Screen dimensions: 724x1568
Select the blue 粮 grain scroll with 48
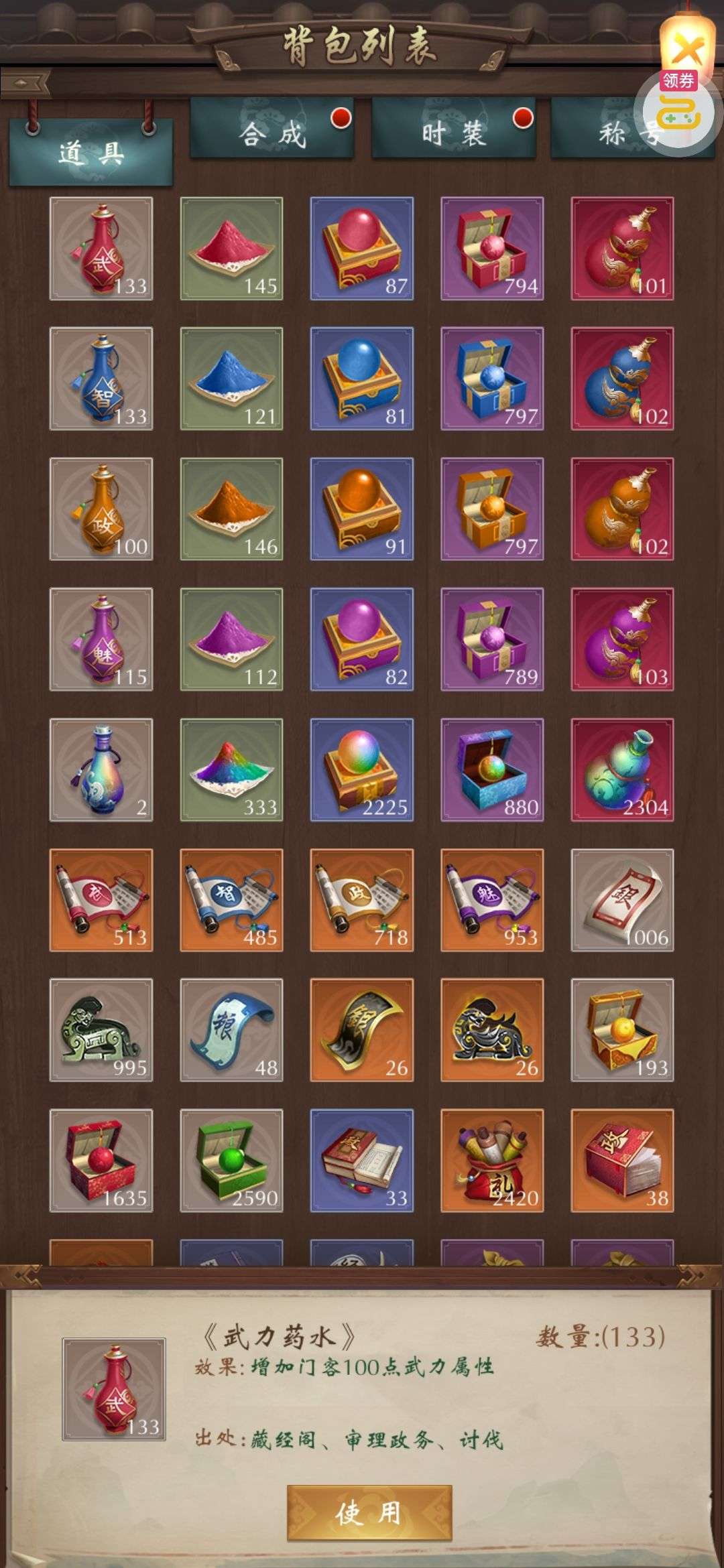pyautogui.click(x=231, y=1030)
